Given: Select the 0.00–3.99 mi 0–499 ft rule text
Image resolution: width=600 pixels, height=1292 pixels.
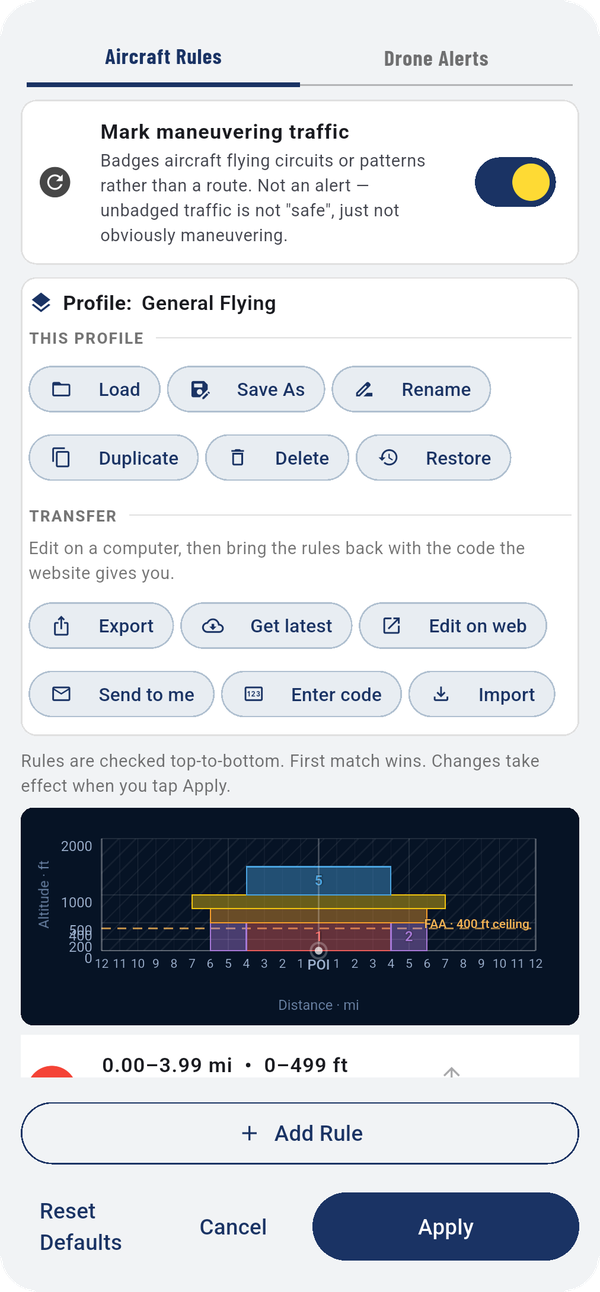Looking at the screenshot, I should (225, 1065).
